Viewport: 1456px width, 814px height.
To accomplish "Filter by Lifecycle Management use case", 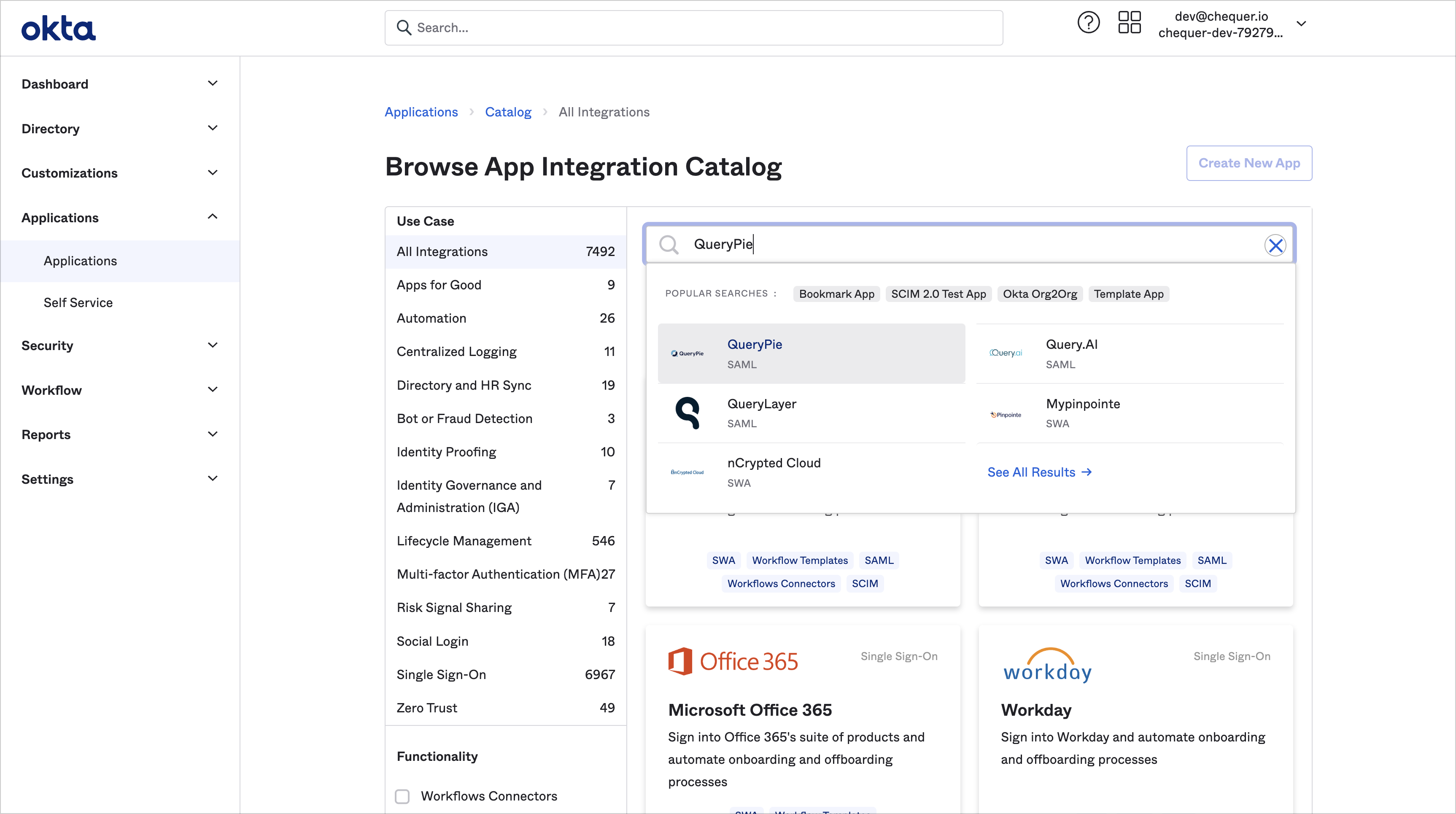I will coord(505,541).
